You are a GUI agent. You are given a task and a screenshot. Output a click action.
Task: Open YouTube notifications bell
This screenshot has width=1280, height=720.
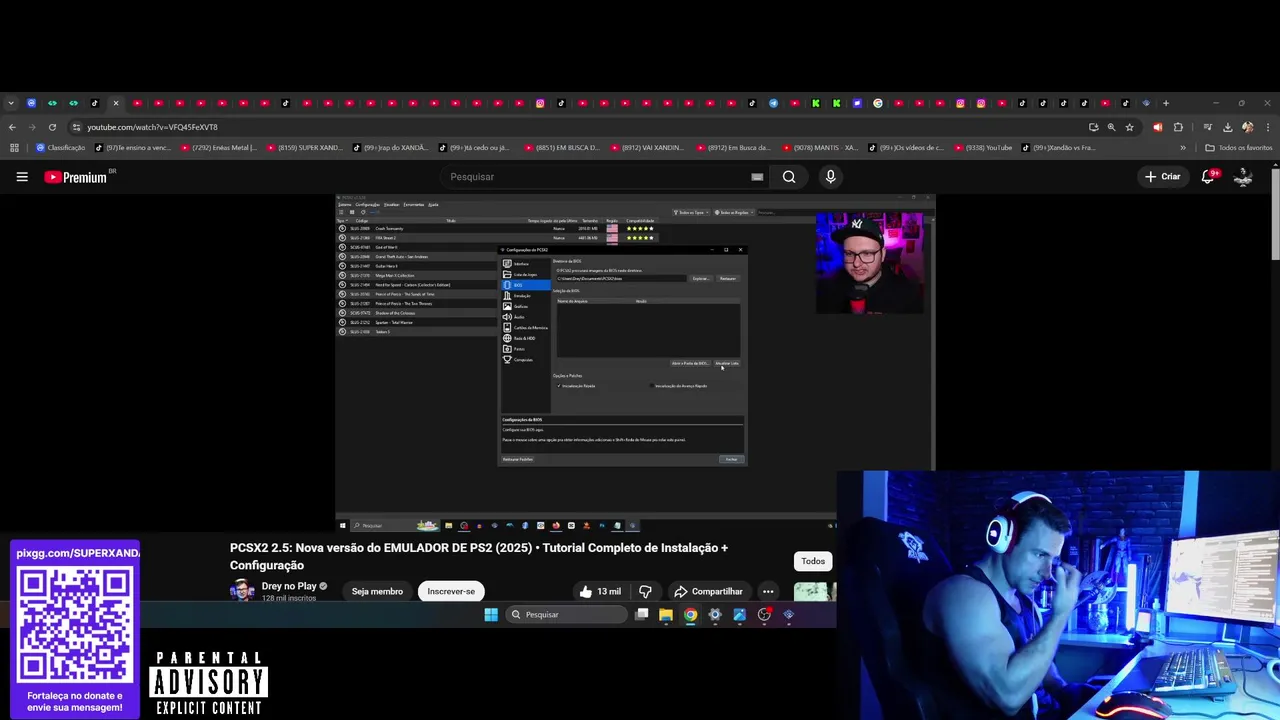[x=1208, y=177]
